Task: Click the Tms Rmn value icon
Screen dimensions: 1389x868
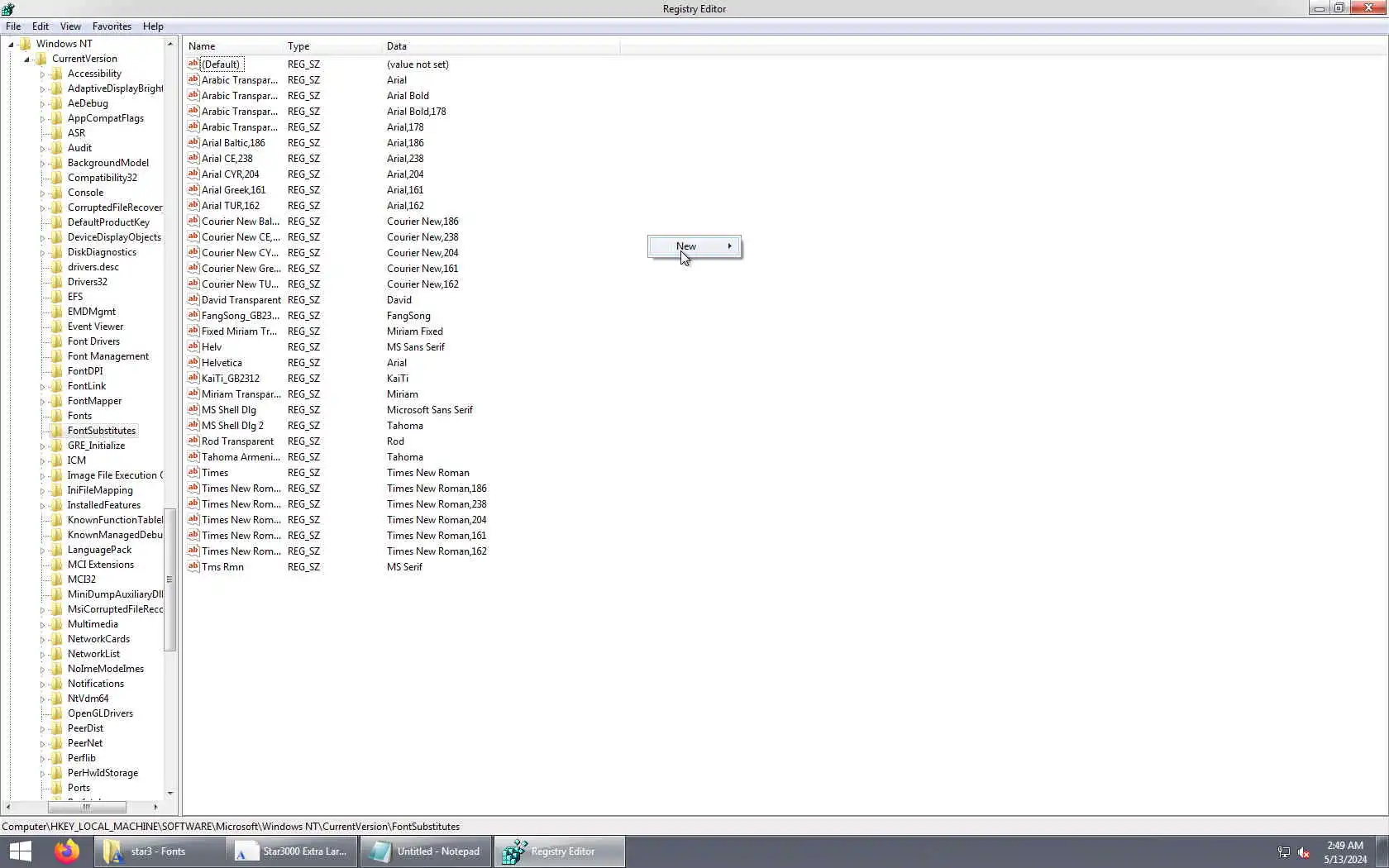Action: coord(193,566)
